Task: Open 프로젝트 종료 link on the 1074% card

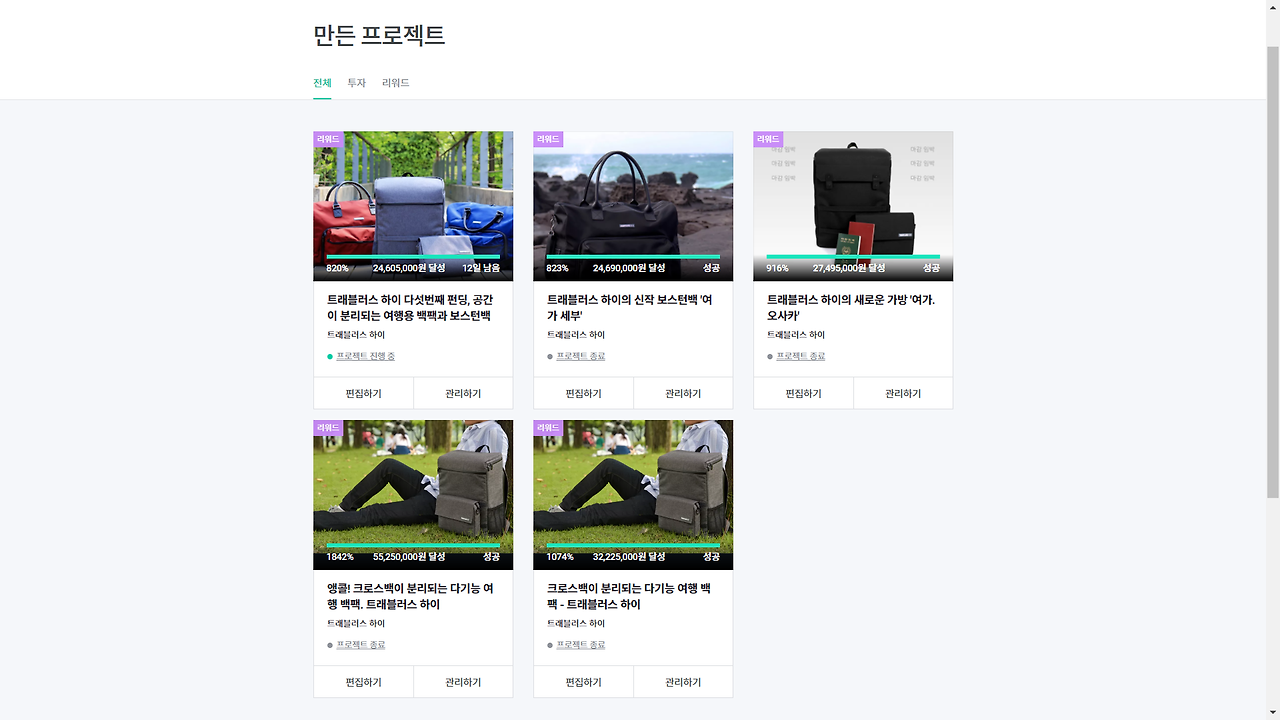Action: 581,645
